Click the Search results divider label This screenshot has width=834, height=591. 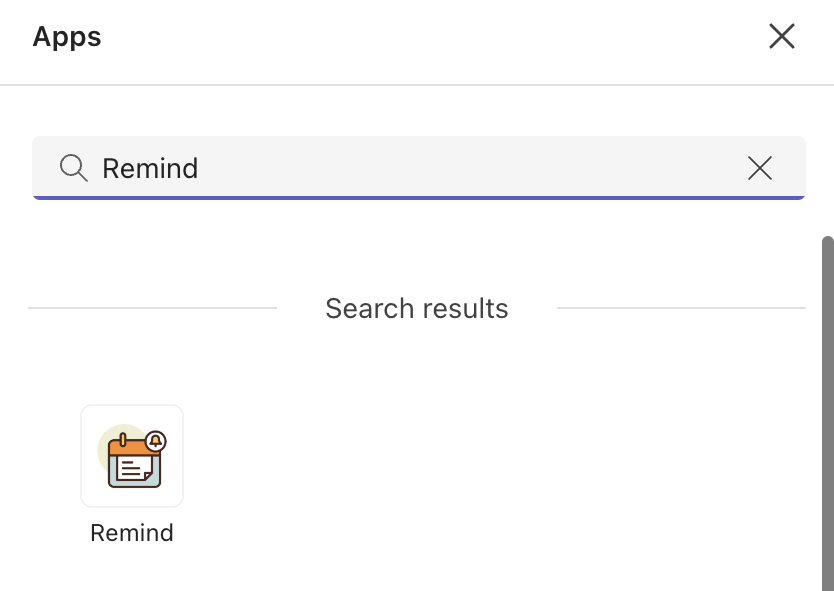click(416, 308)
